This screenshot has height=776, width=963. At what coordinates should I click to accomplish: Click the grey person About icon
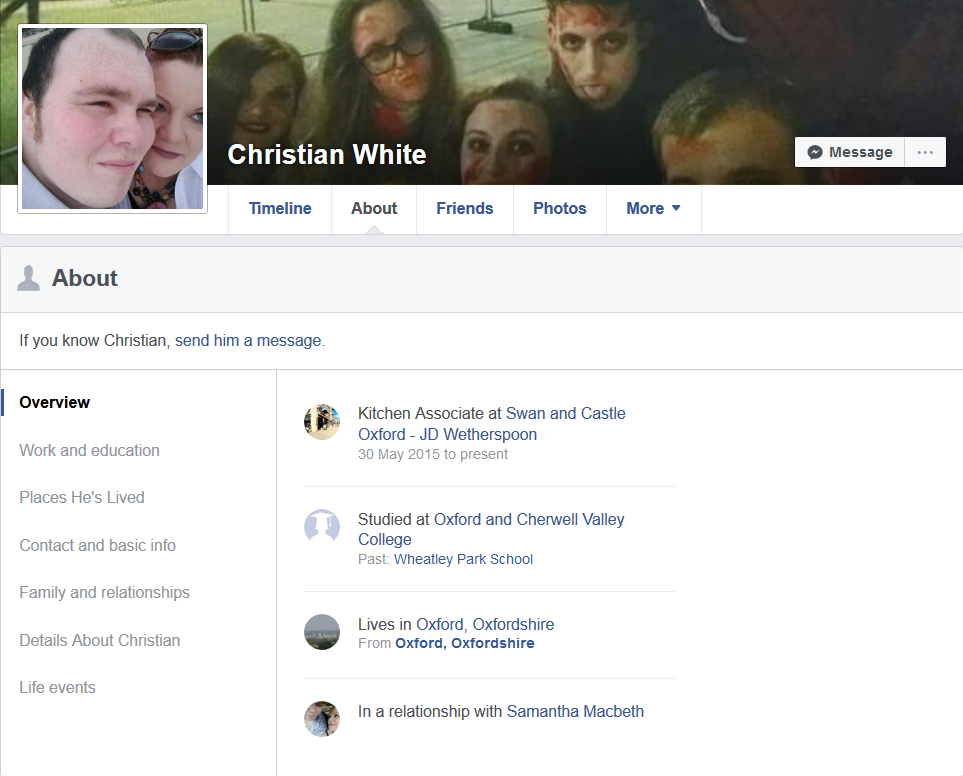(x=28, y=278)
